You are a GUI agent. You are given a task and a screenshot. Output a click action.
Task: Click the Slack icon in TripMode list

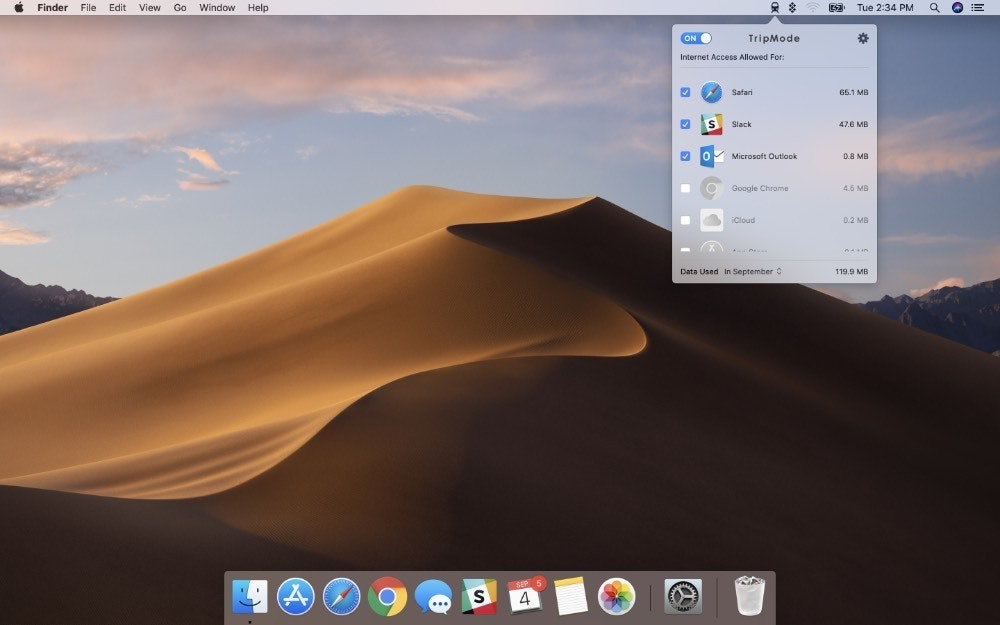711,124
